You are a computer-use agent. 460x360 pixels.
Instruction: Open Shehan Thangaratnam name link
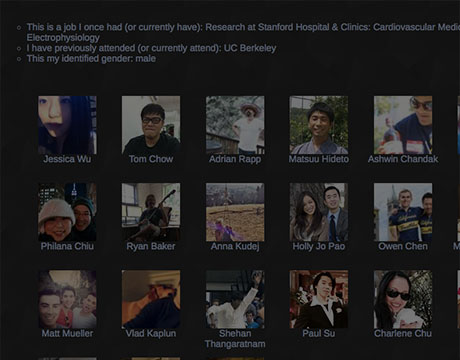click(235, 339)
